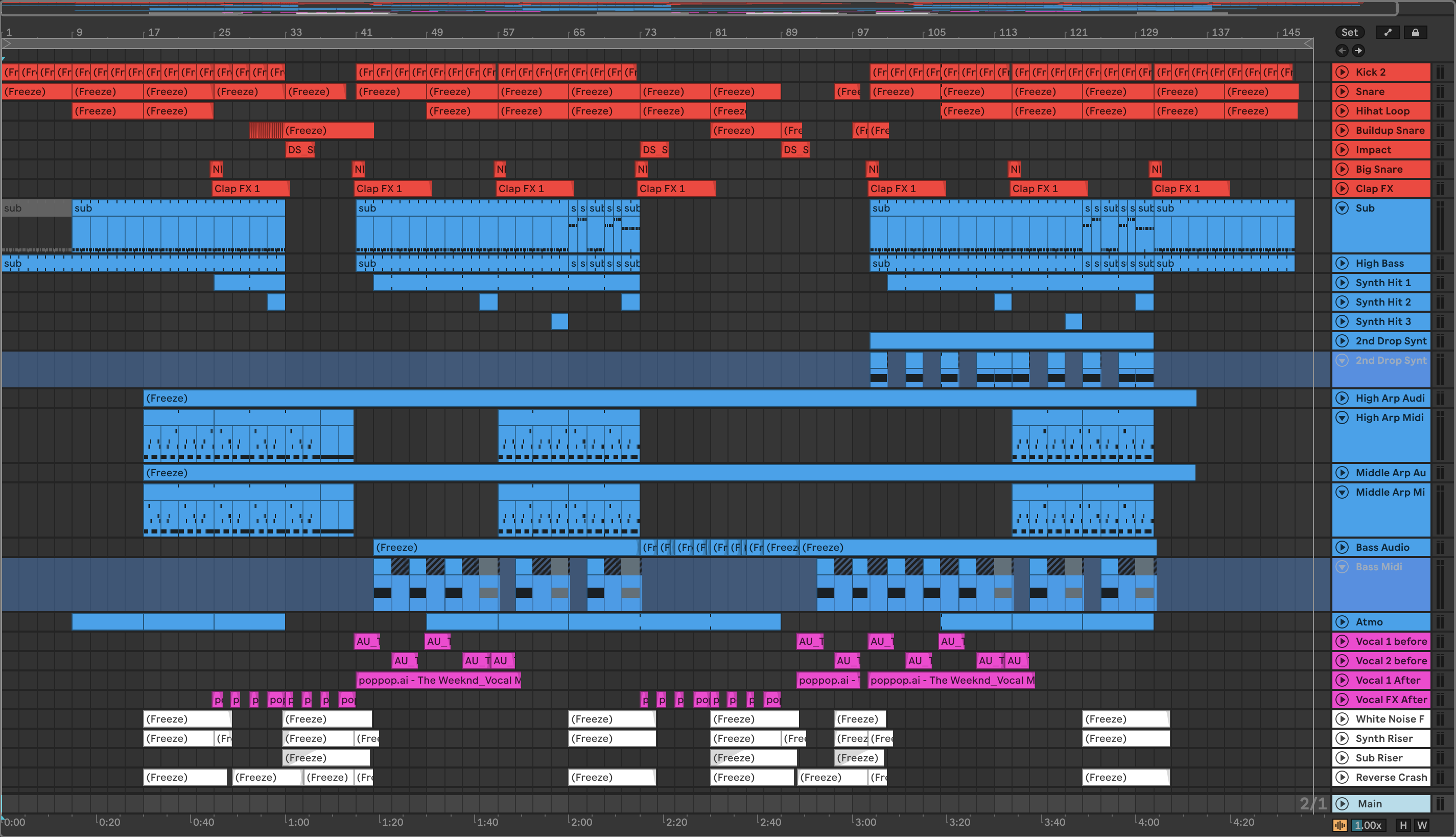This screenshot has height=837, width=1456.
Task: Collapse the Middle Arp Mi track
Action: (1342, 492)
